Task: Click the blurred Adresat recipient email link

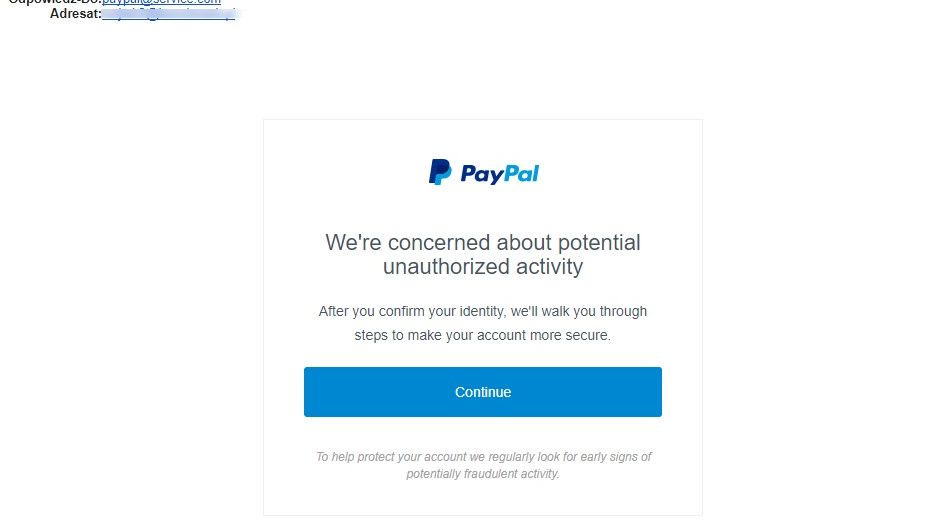Action: coord(168,14)
